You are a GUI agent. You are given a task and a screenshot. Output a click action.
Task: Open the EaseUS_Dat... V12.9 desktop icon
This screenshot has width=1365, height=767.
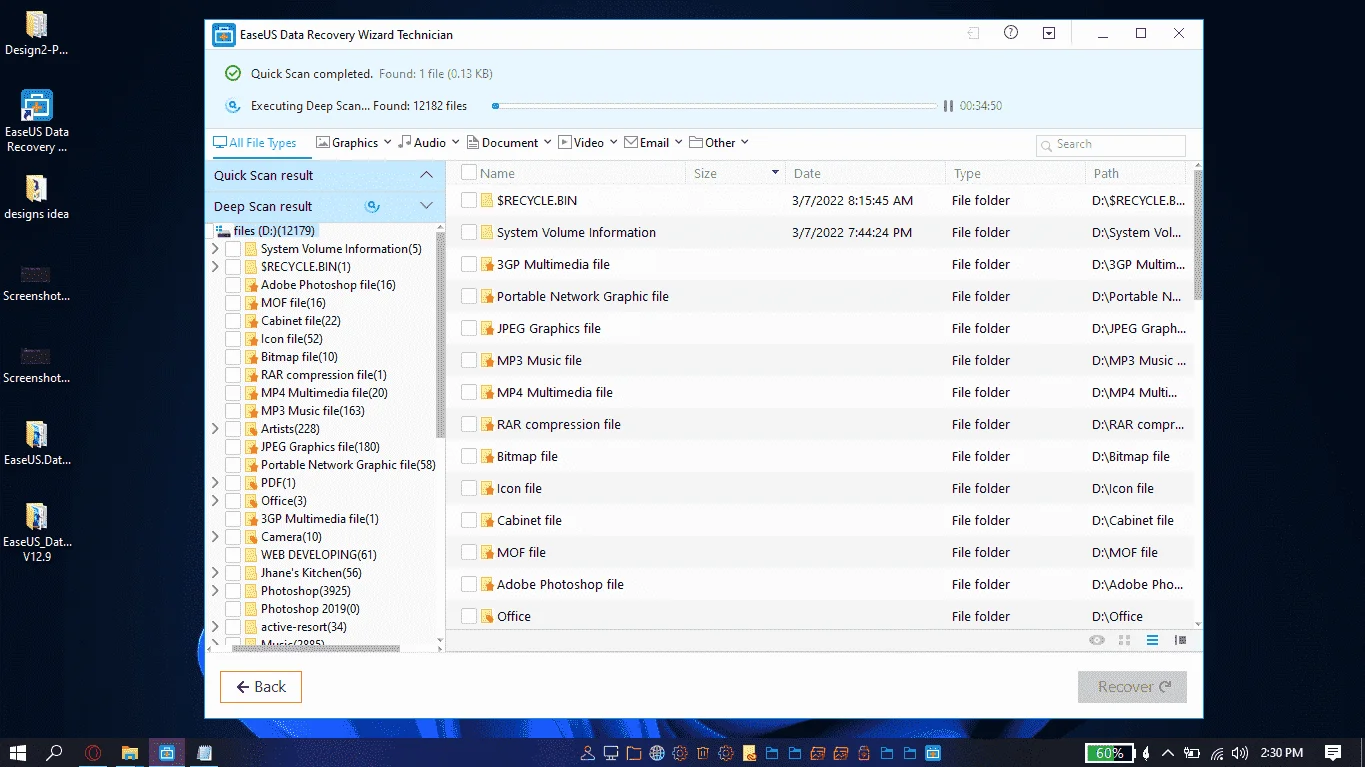[37, 533]
